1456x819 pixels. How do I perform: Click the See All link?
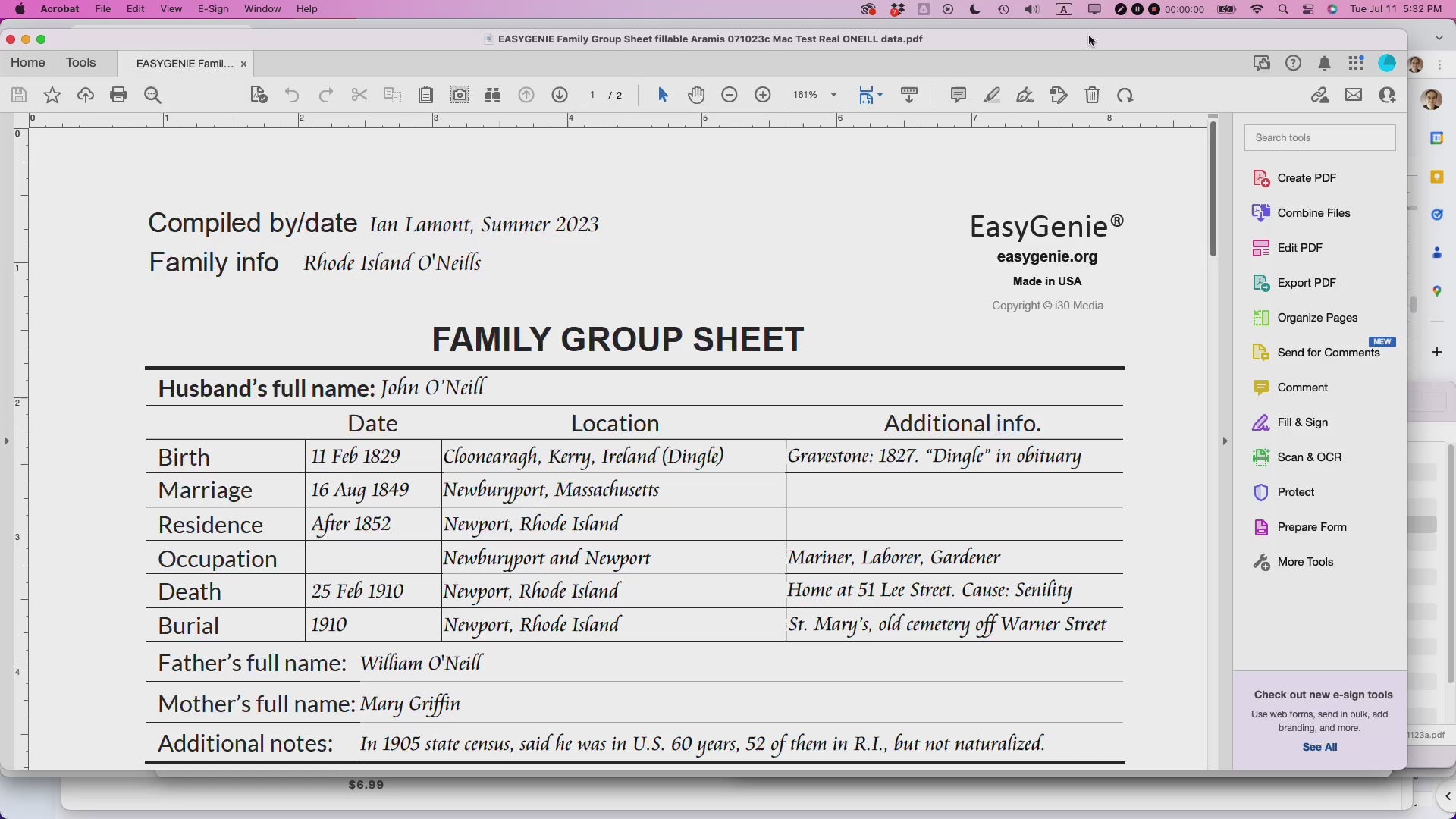tap(1319, 747)
